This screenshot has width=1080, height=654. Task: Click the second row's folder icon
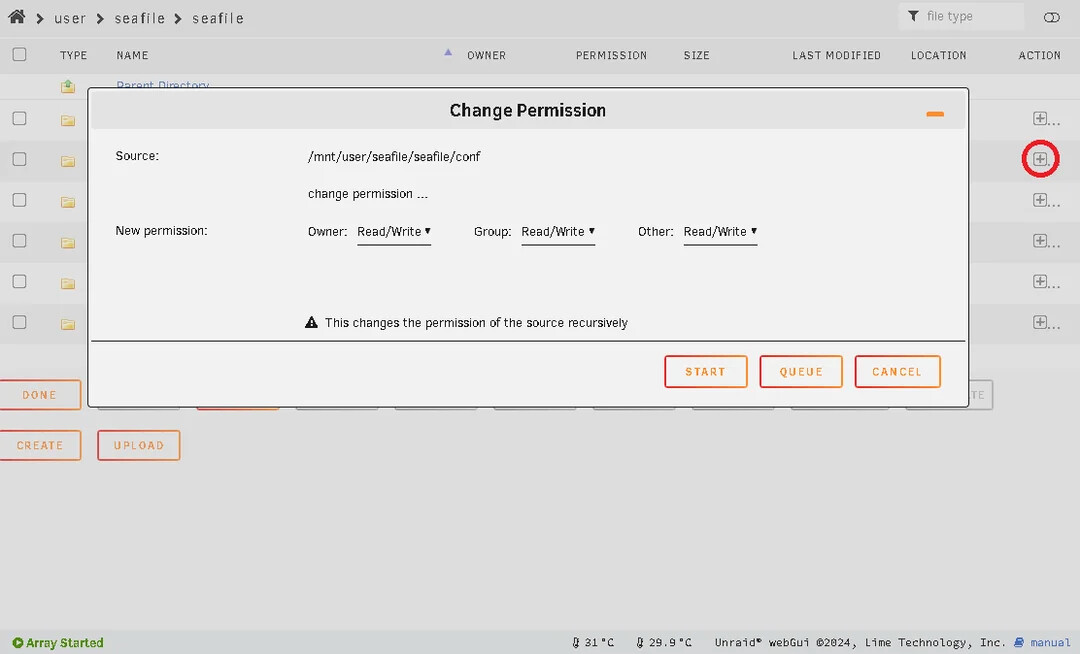68,161
